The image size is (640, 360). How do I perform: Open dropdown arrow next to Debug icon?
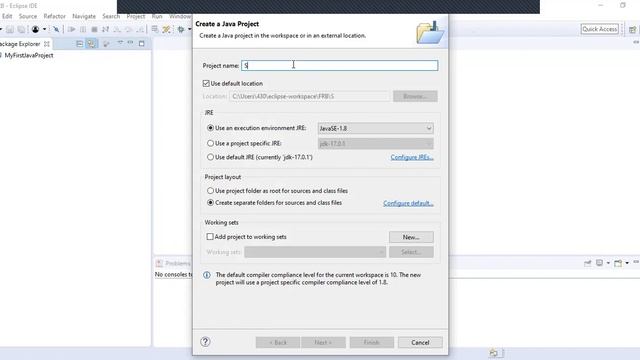click(x=189, y=29)
